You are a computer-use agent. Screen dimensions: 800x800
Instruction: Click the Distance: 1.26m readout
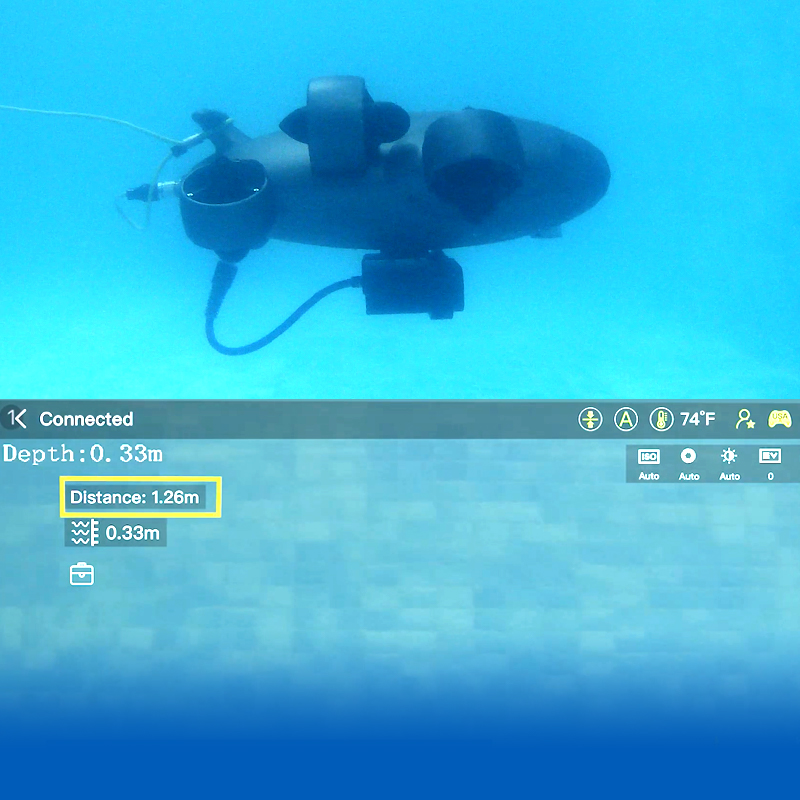(135, 497)
